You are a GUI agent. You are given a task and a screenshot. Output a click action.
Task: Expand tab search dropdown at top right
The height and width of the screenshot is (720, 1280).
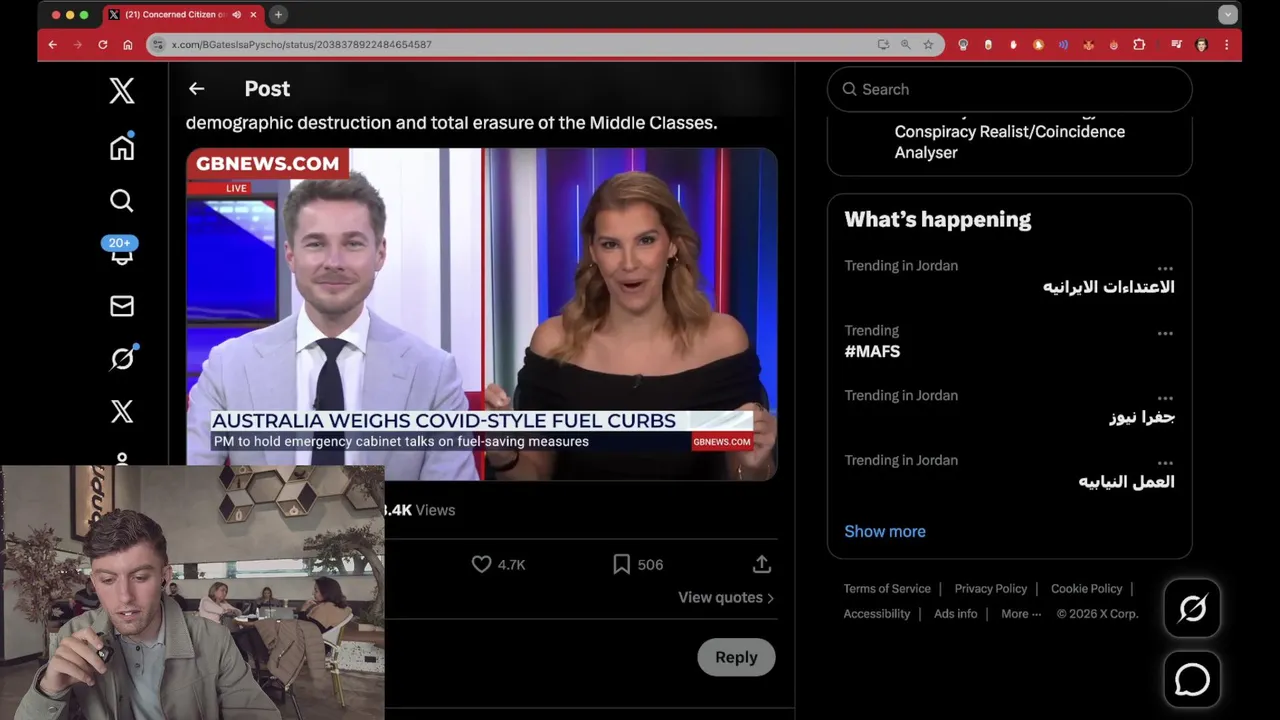click(1227, 15)
